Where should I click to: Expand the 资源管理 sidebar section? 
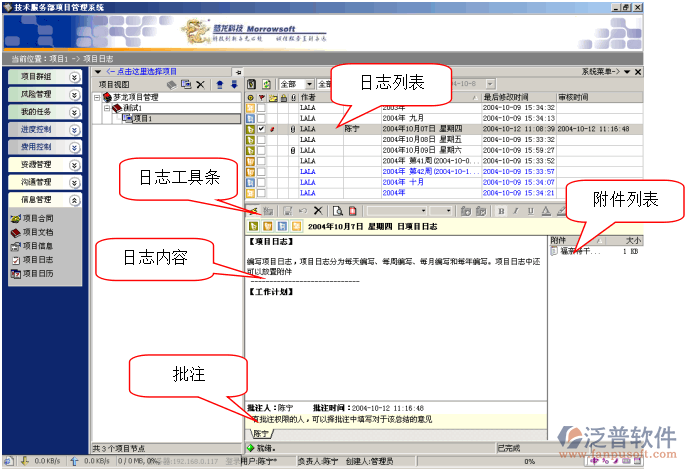click(74, 165)
